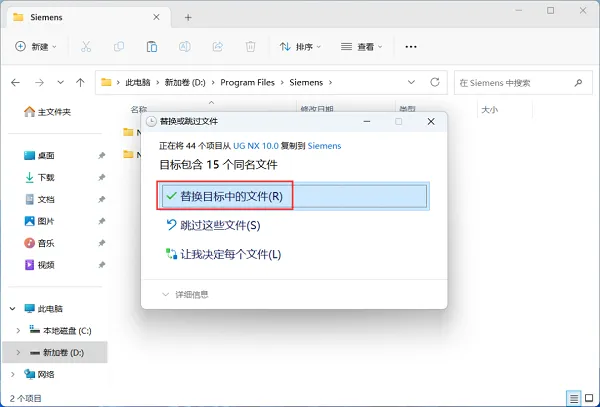Select 网络 in the navigation tree
The height and width of the screenshot is (407, 600).
click(39, 374)
